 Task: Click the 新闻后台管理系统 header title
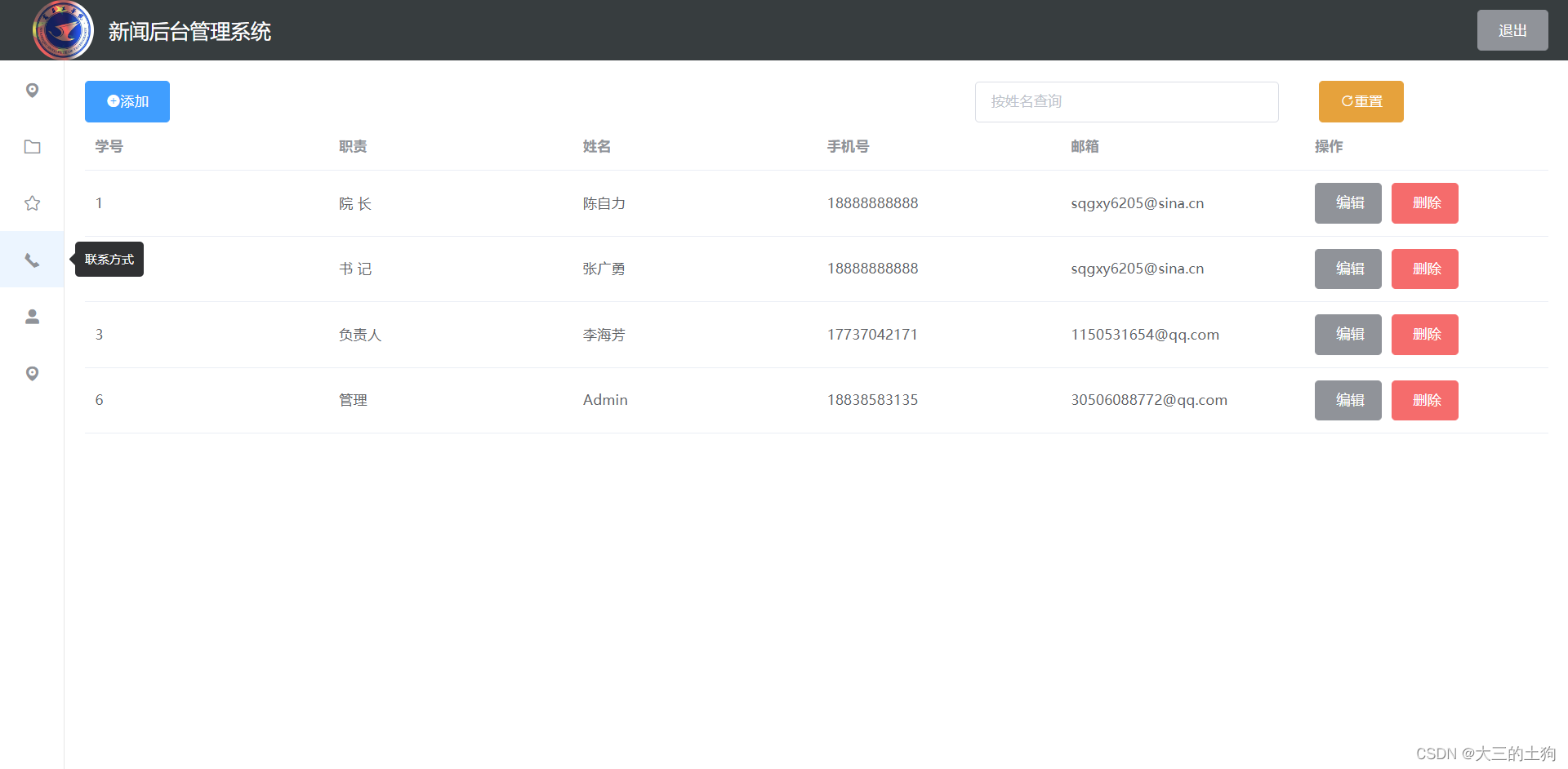189,31
